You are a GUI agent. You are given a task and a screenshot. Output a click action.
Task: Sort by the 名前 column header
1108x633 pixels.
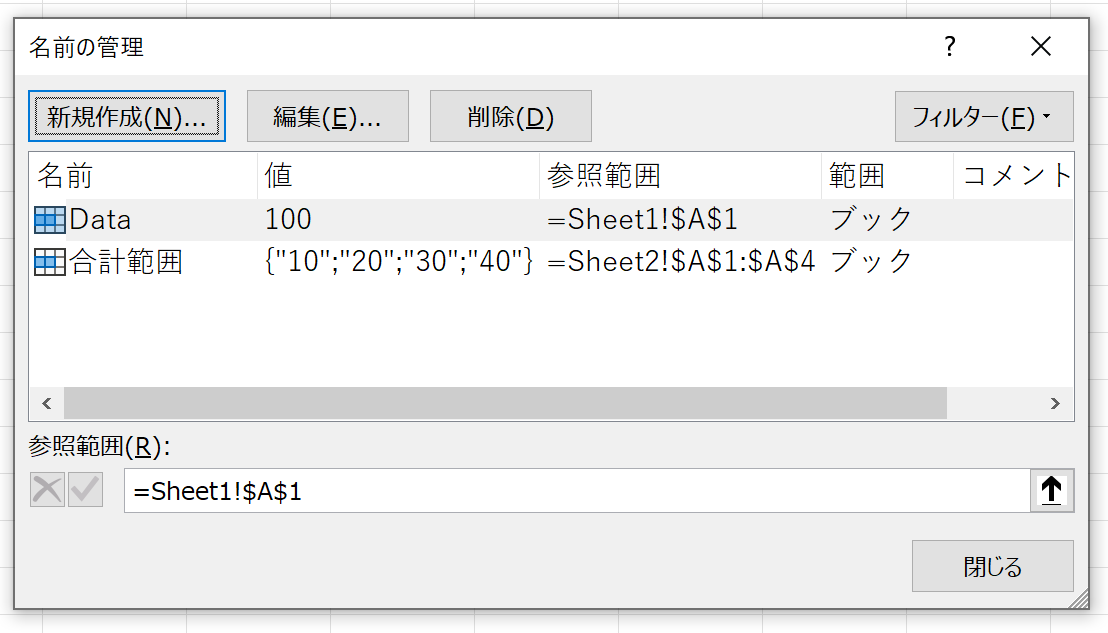143,175
